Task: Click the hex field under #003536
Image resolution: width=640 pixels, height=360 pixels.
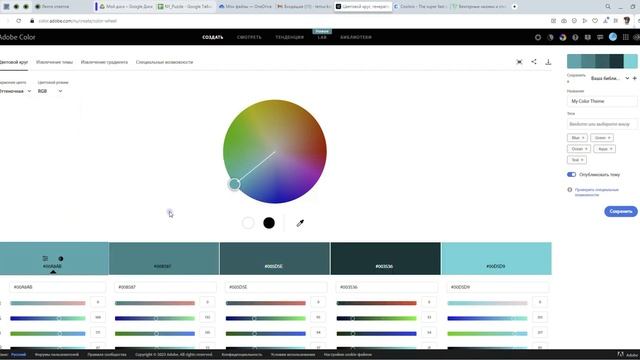Action: (x=387, y=287)
